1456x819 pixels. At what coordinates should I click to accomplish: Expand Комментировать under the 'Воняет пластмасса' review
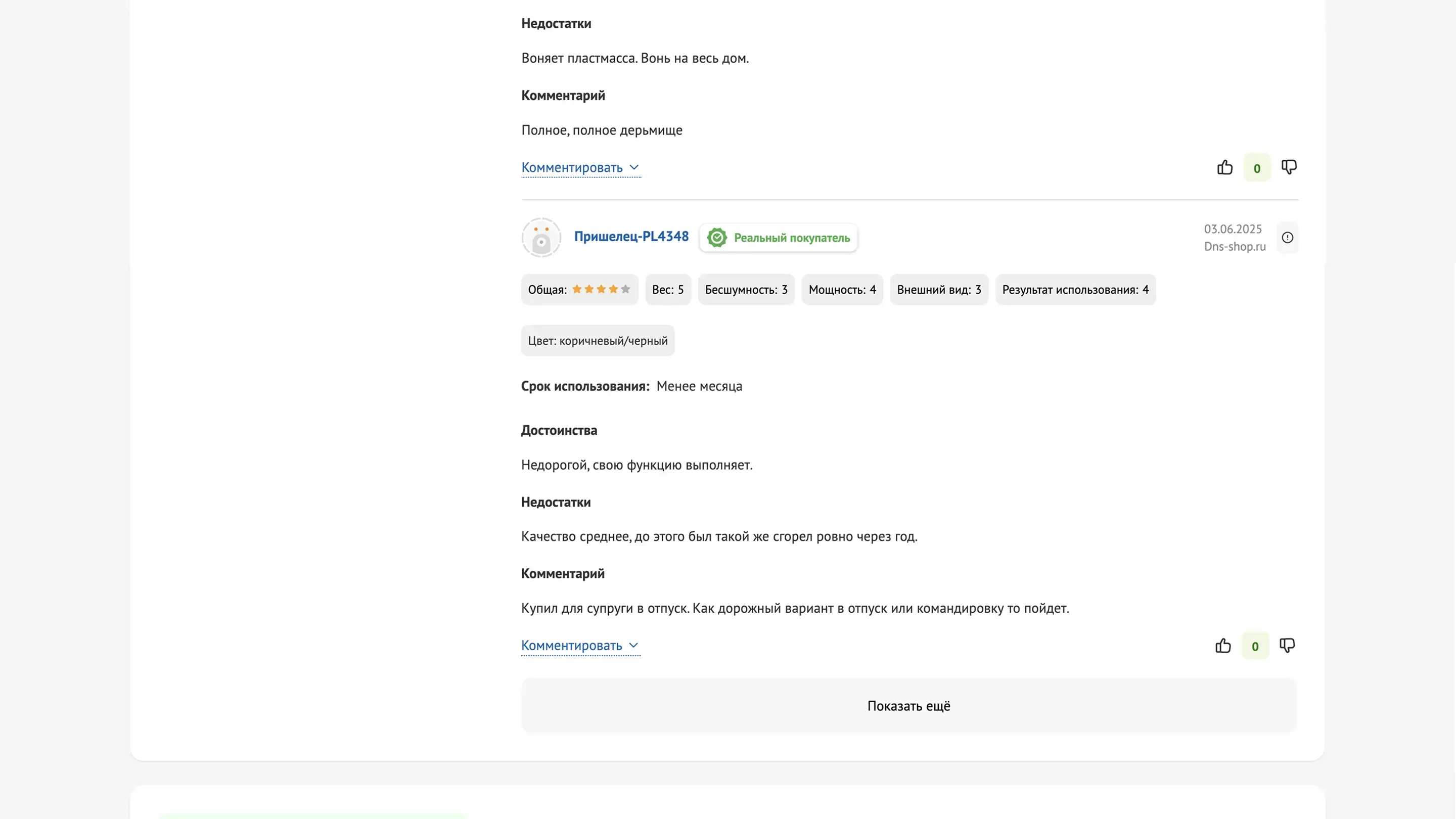click(580, 168)
